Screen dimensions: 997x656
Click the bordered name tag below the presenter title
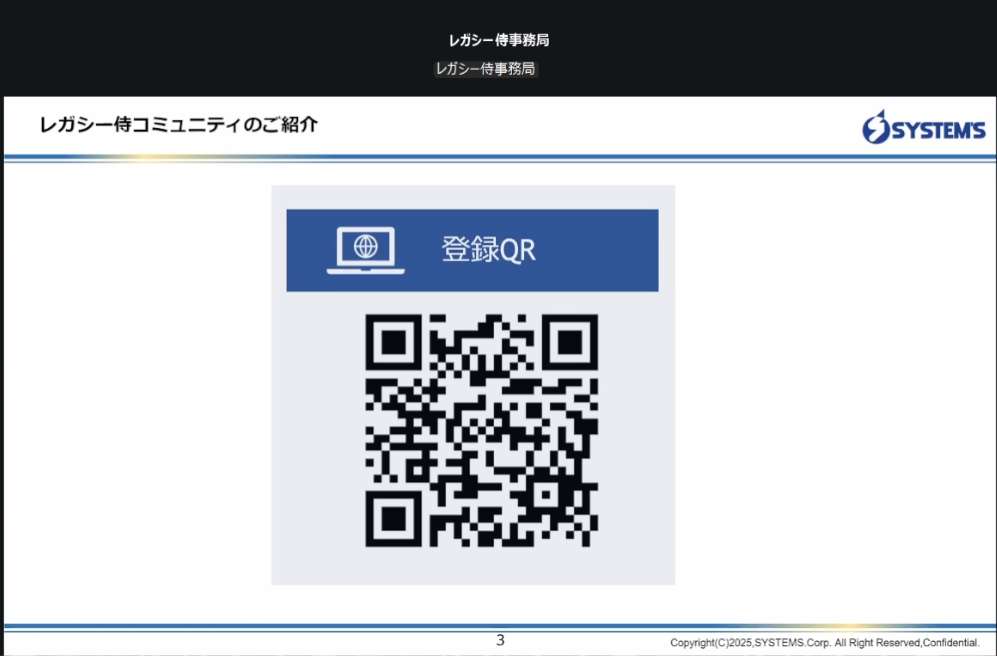click(x=484, y=69)
